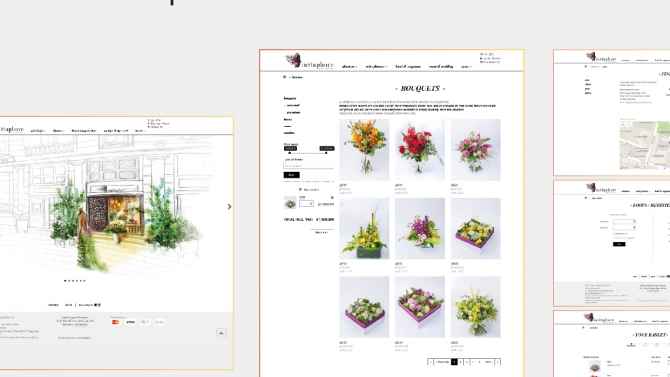Open the pink bouquet thumbnail in the first row
Screen dimensions: 670x377
(x=475, y=150)
